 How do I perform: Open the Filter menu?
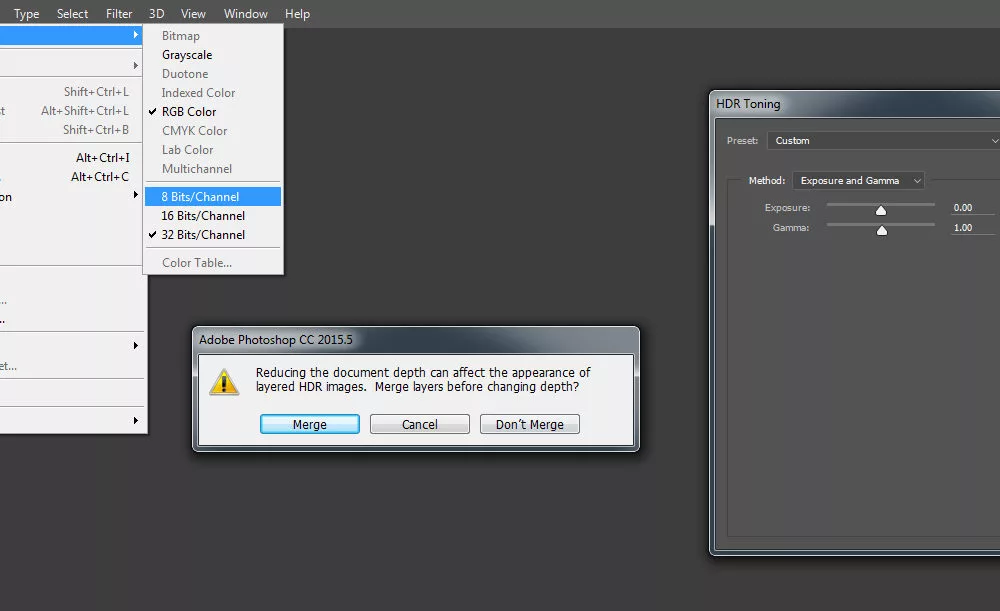119,14
